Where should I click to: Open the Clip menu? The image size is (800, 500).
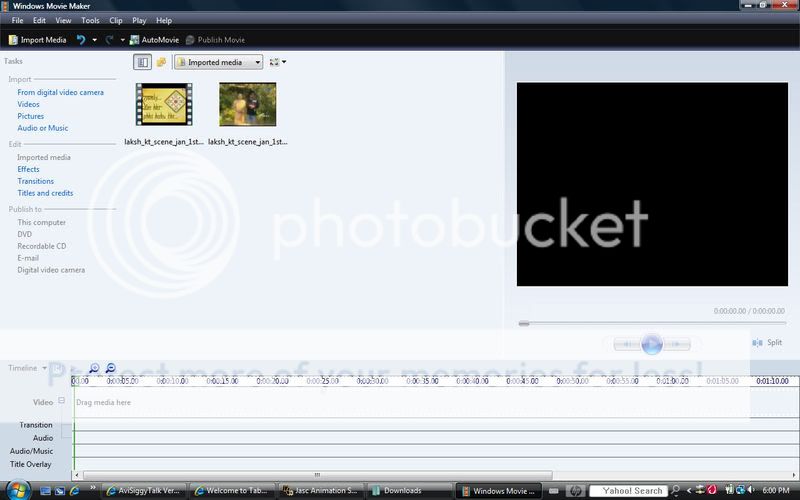click(x=116, y=20)
